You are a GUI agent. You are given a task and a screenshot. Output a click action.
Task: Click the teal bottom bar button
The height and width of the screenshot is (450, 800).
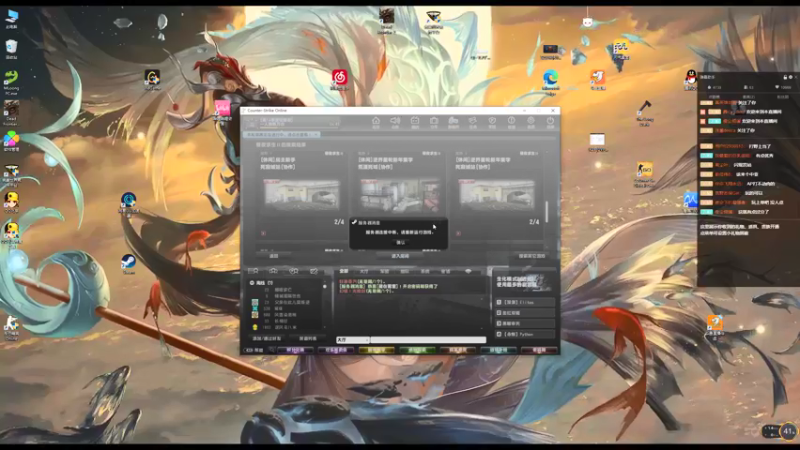498,351
